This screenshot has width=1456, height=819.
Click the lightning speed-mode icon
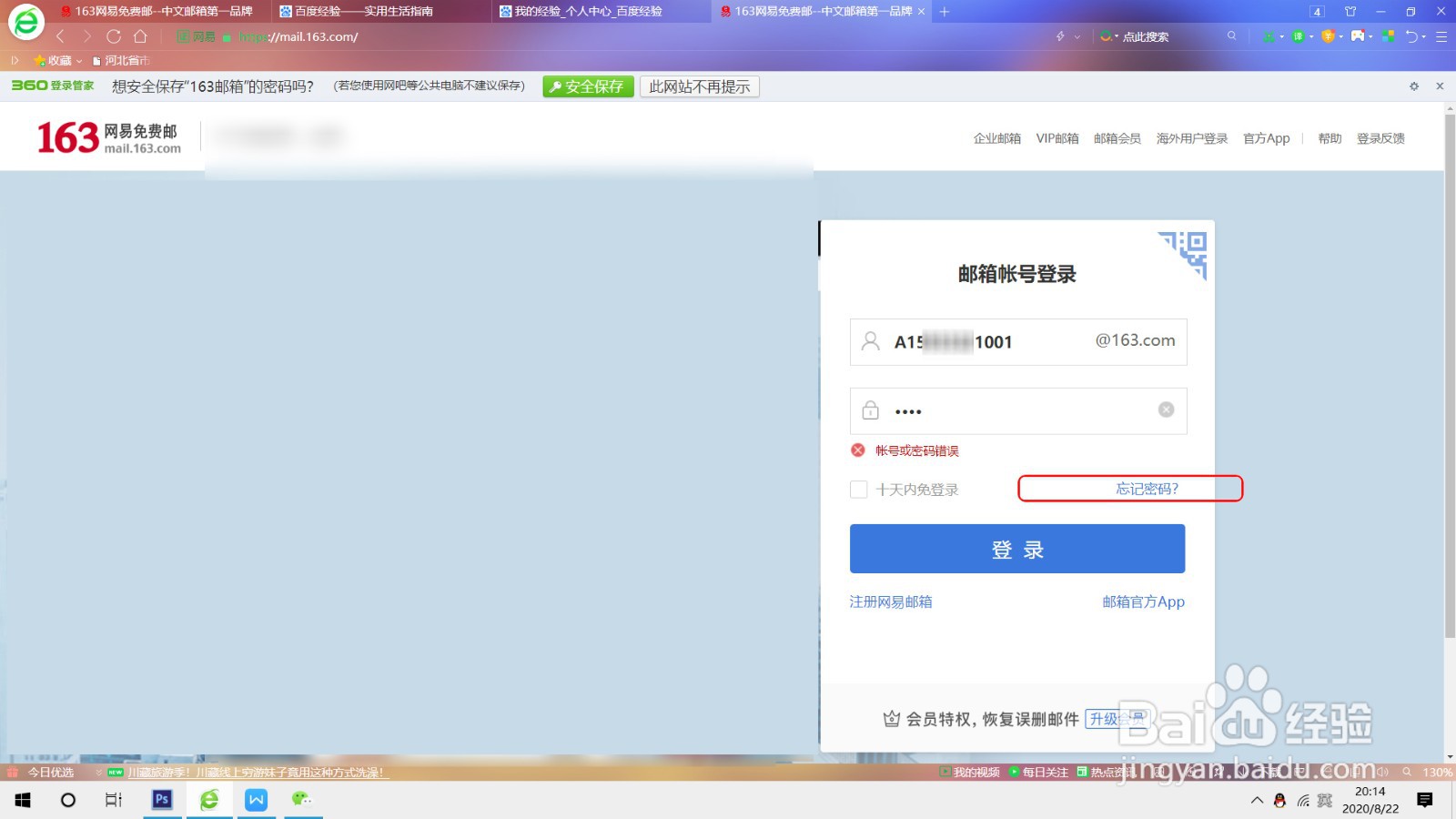tap(1060, 36)
